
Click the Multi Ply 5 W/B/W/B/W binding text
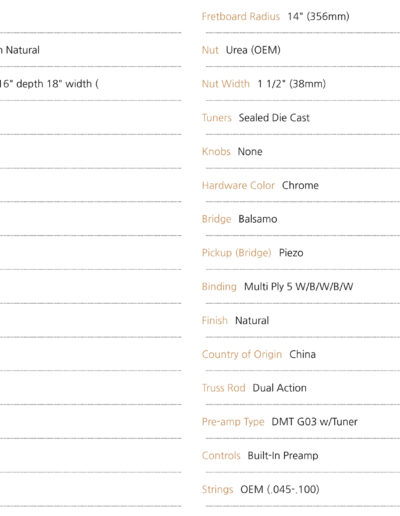(298, 287)
